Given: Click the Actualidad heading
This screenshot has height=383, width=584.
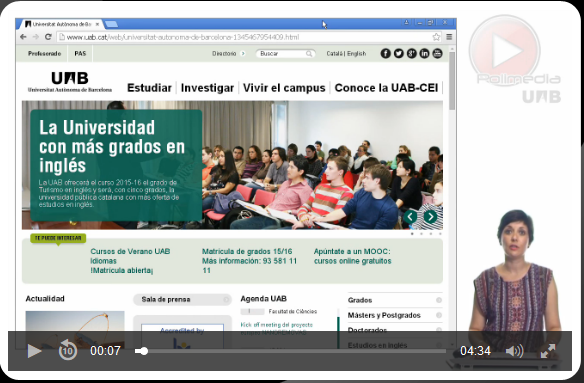Looking at the screenshot, I should click(x=45, y=299).
